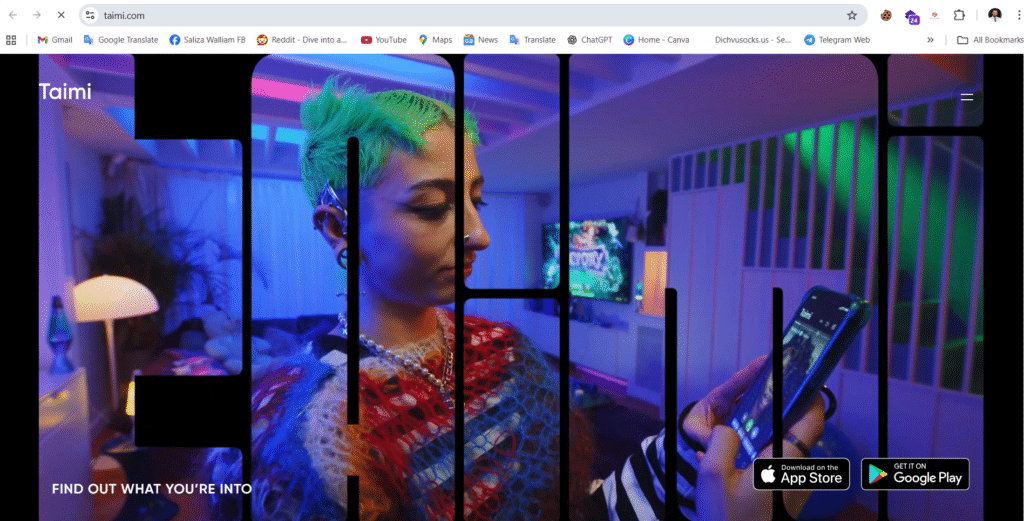Open the Chrome profile avatar

coord(994,15)
